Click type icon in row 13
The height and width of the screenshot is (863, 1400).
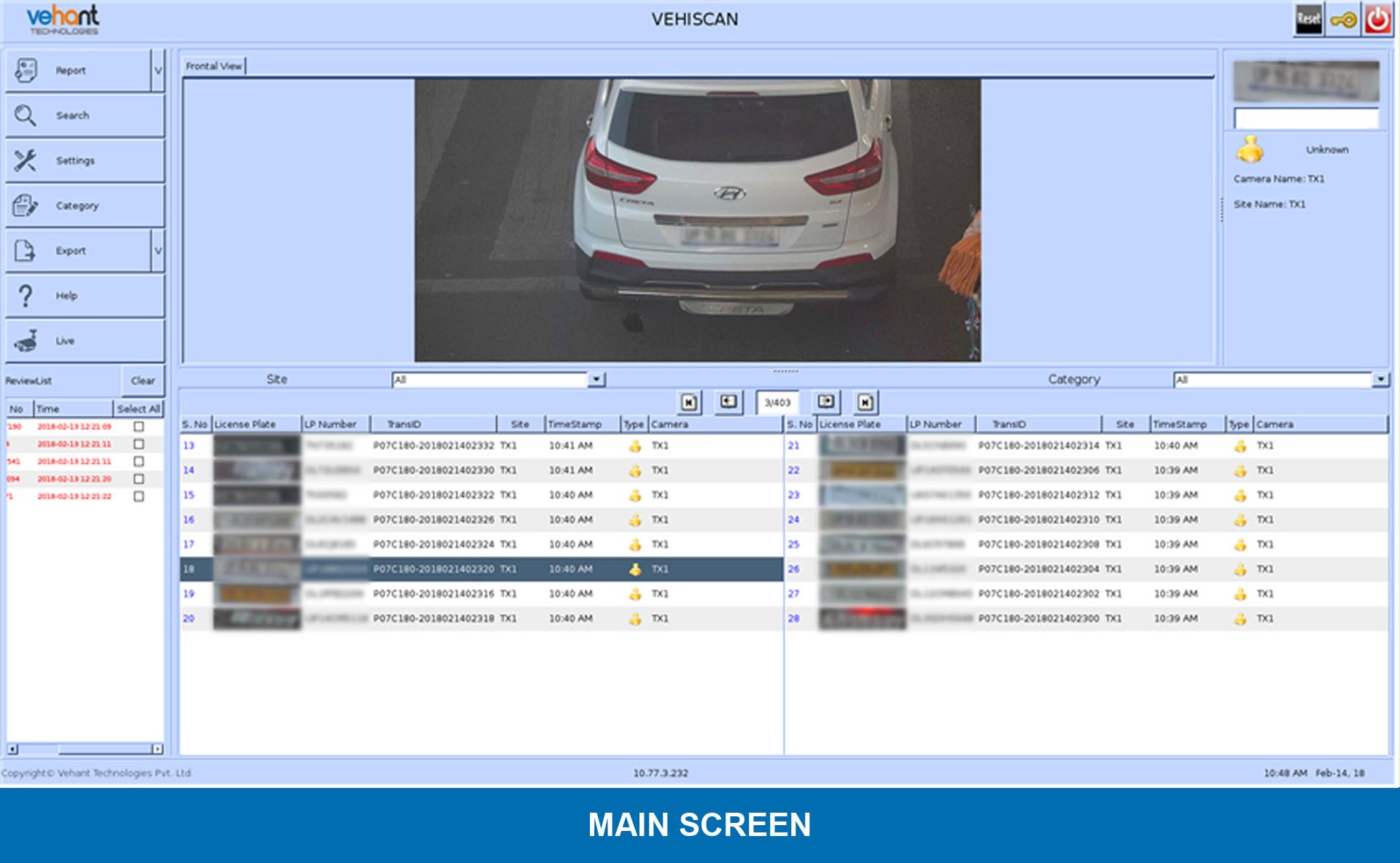pyautogui.click(x=635, y=446)
